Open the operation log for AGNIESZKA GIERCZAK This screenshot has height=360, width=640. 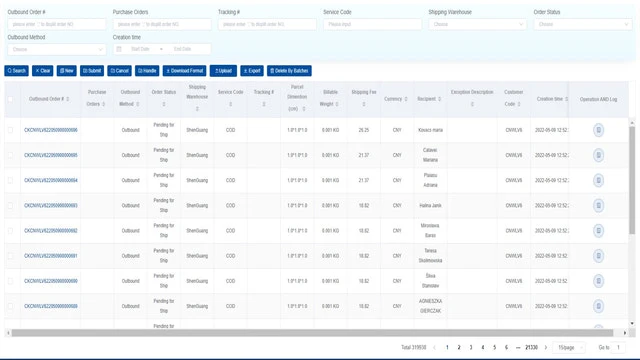pyautogui.click(x=598, y=306)
